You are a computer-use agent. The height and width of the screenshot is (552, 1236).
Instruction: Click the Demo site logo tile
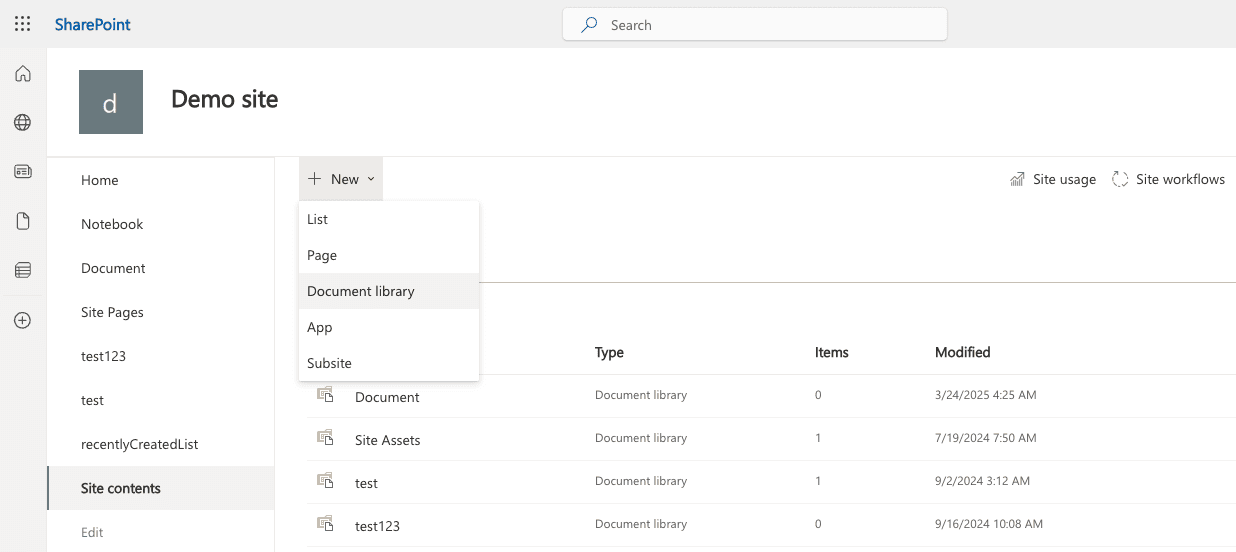click(111, 102)
